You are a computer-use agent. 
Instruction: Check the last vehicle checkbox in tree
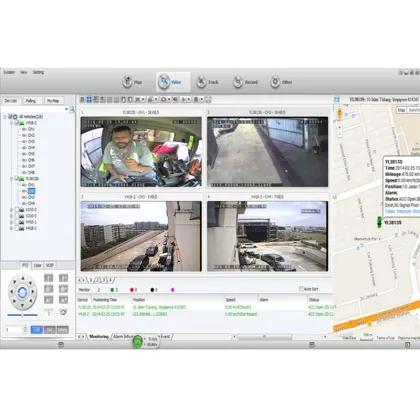(x=16, y=228)
